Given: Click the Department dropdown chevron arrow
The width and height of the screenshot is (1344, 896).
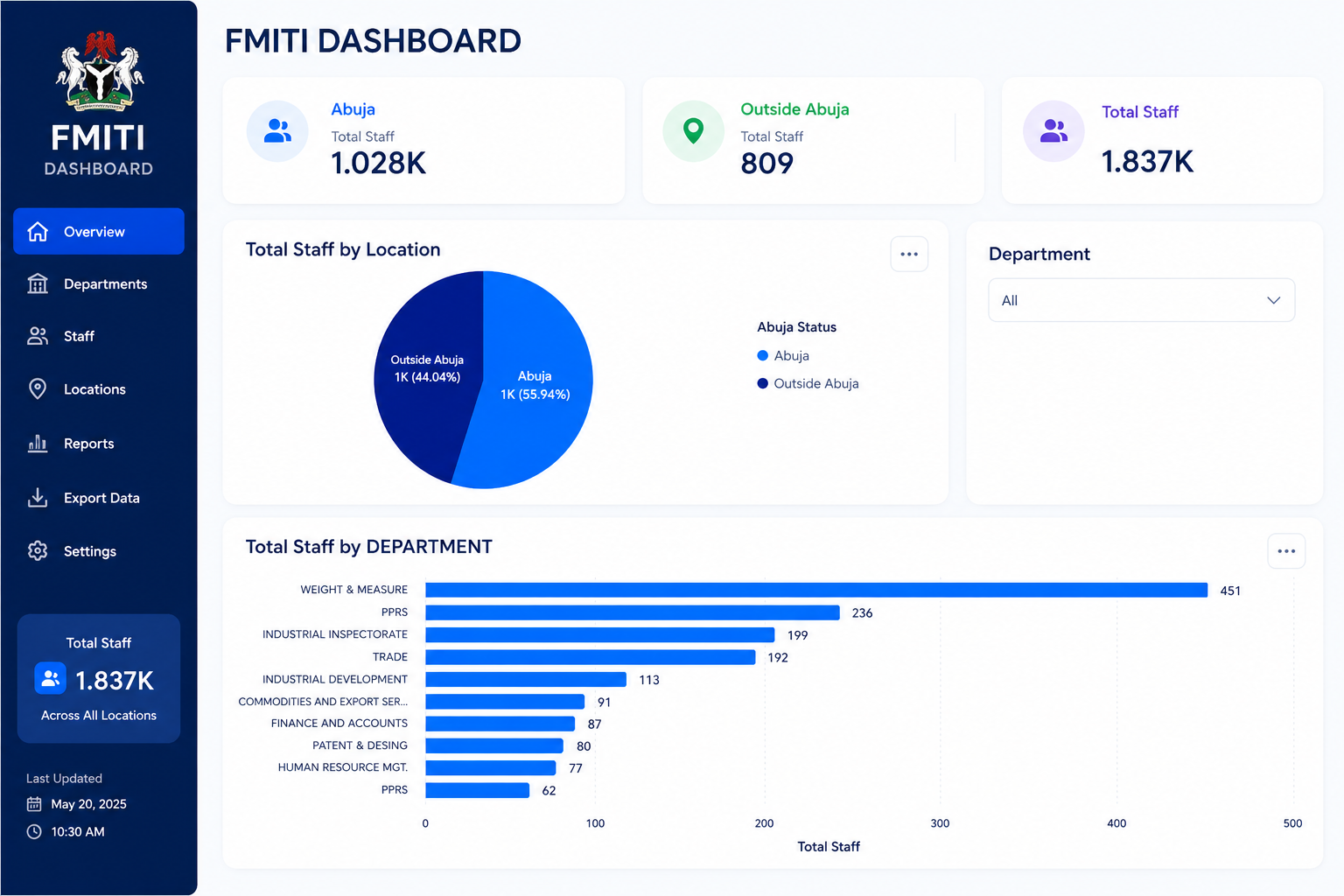Looking at the screenshot, I should click(1273, 300).
